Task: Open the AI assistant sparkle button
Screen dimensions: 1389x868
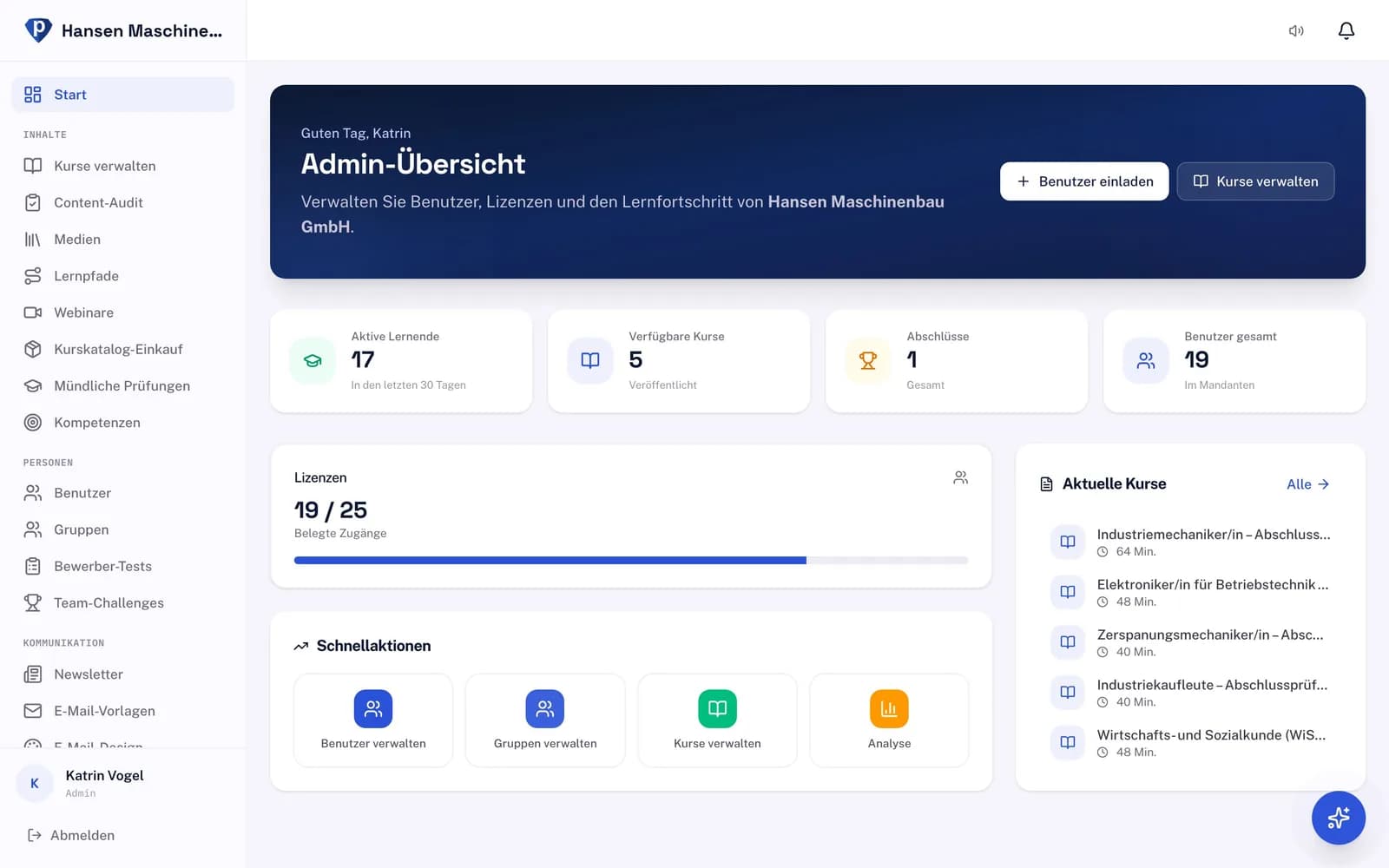Action: [x=1339, y=818]
